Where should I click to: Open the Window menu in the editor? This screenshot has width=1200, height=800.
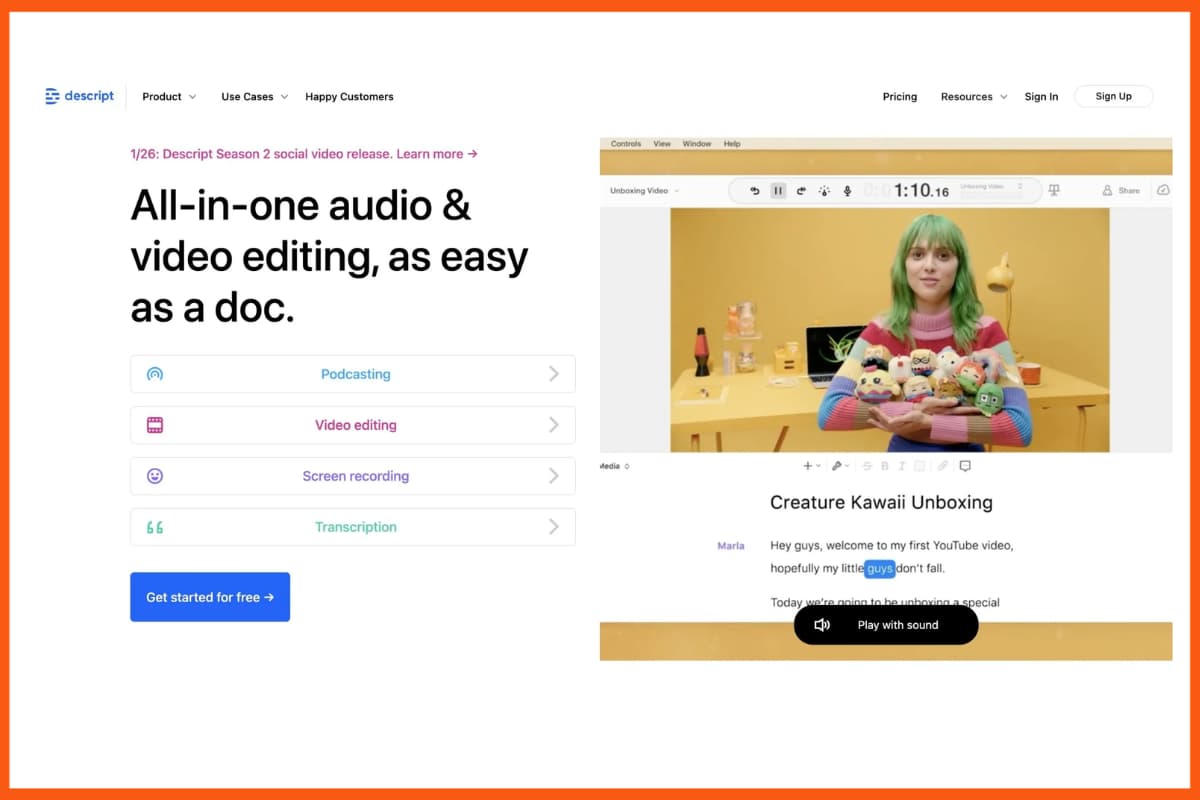(696, 143)
